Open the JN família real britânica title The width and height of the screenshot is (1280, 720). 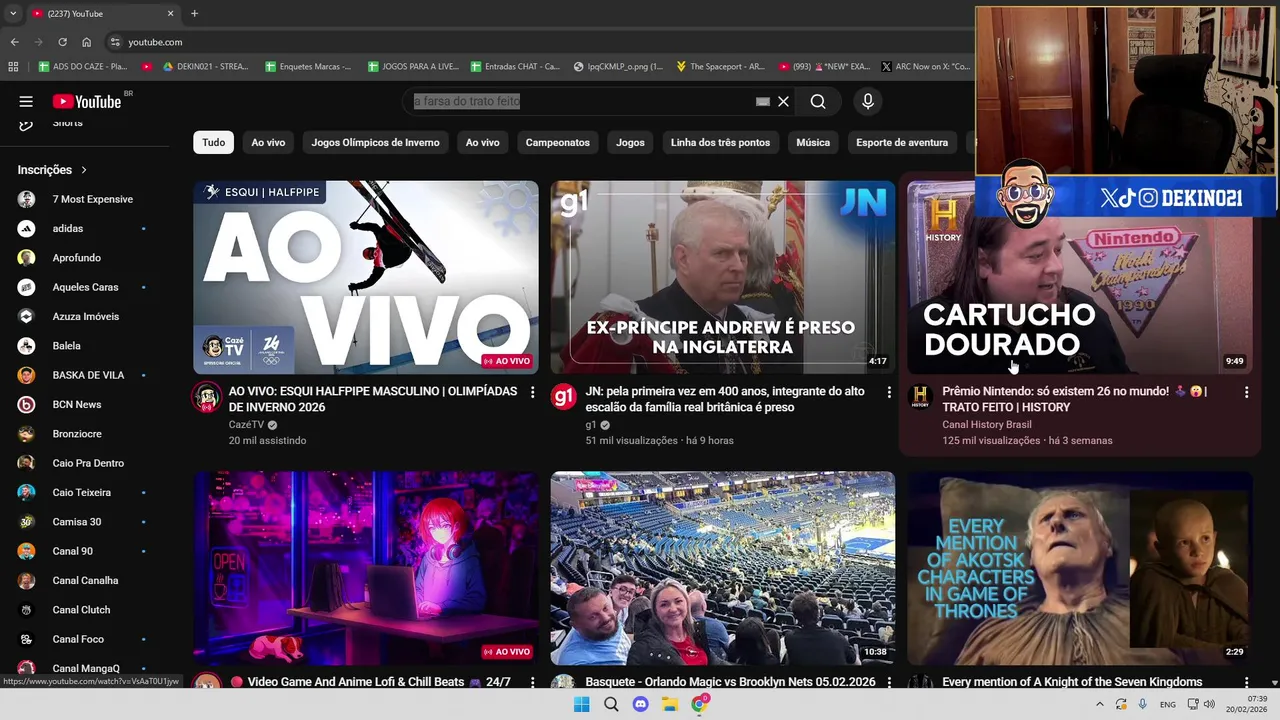pyautogui.click(x=725, y=399)
